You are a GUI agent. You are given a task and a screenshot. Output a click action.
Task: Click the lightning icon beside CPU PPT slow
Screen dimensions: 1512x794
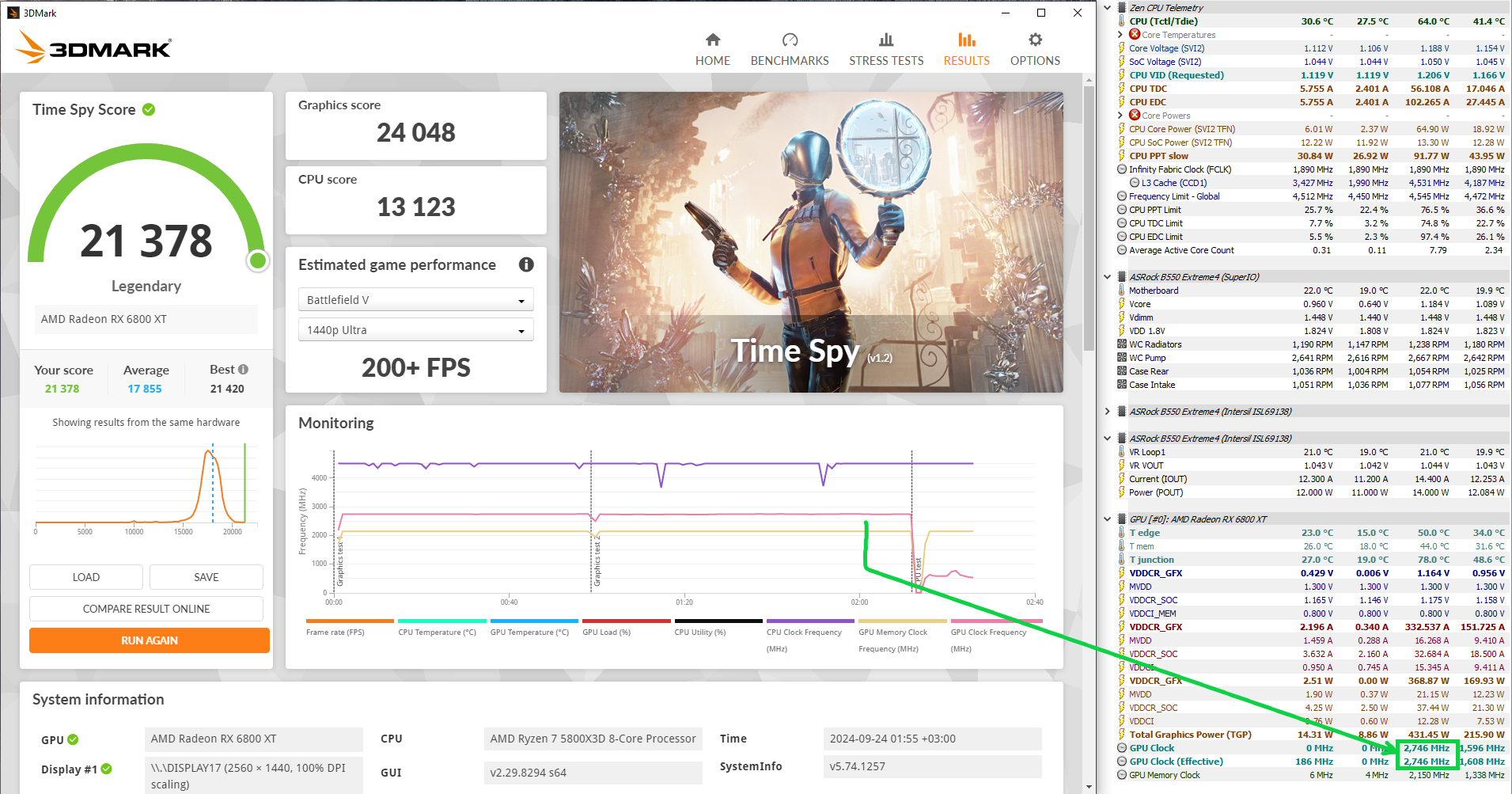[1122, 156]
